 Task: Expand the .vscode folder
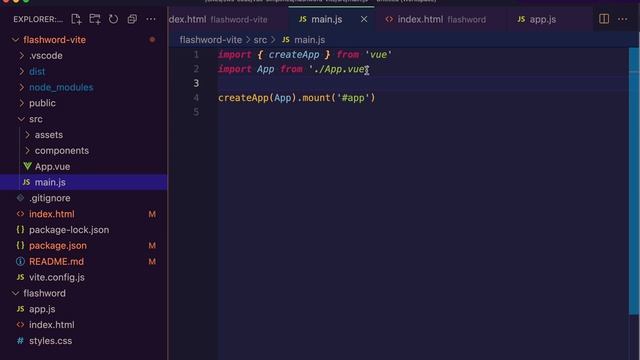tap(22, 56)
